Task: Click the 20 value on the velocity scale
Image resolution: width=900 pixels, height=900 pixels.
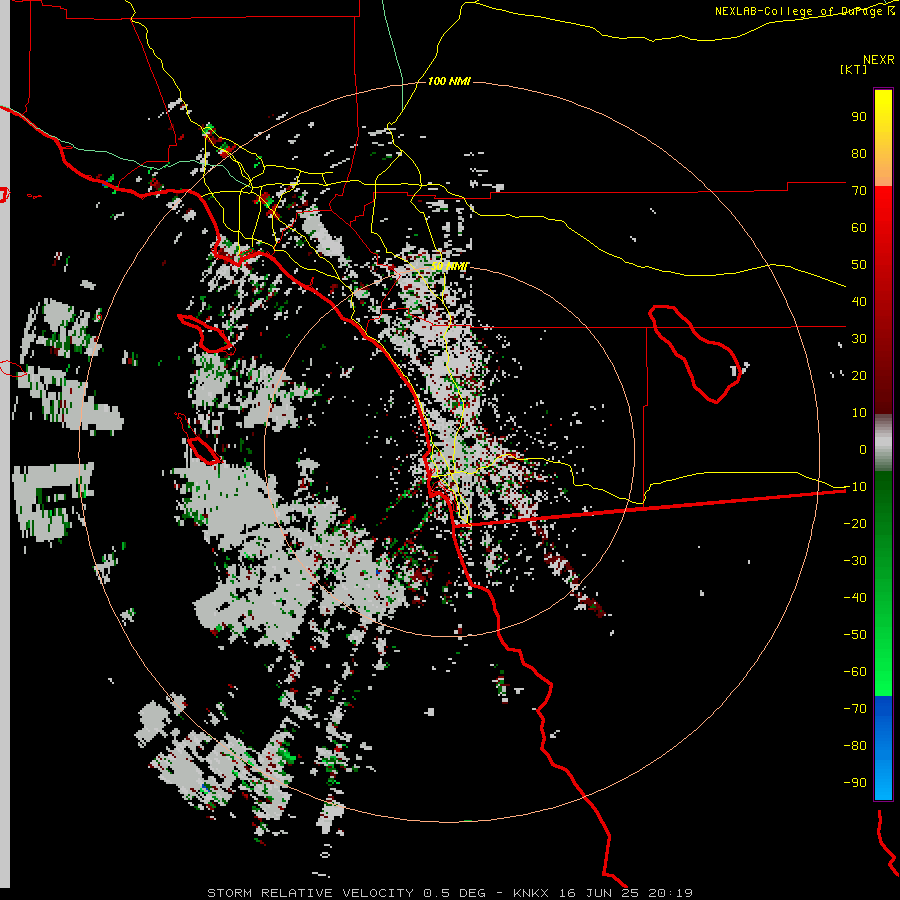Action: [859, 375]
